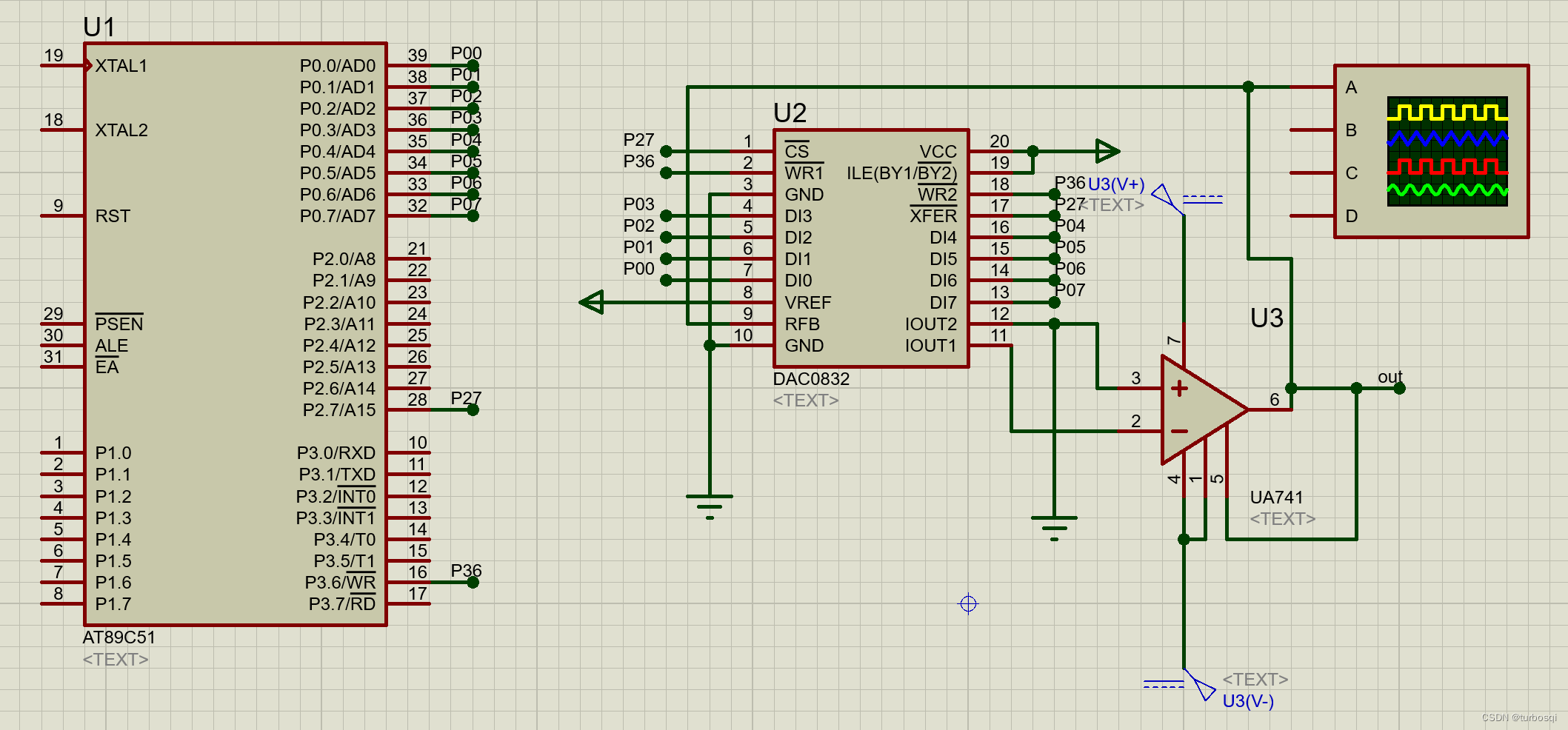Select the voltage probe marker next to U3(V+)
1568x730 pixels.
pyautogui.click(x=1168, y=198)
